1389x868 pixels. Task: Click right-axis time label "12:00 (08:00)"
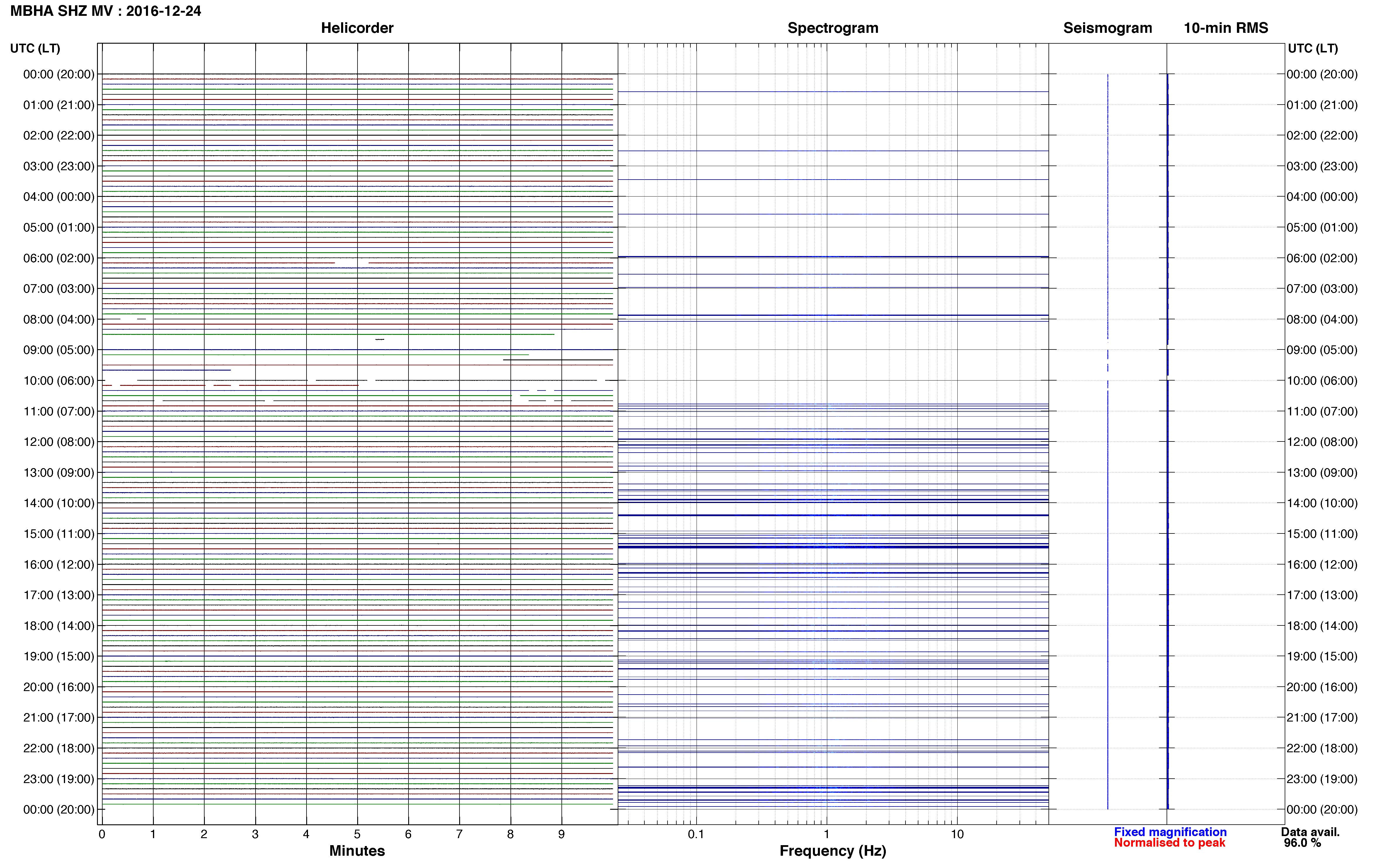click(x=1322, y=442)
